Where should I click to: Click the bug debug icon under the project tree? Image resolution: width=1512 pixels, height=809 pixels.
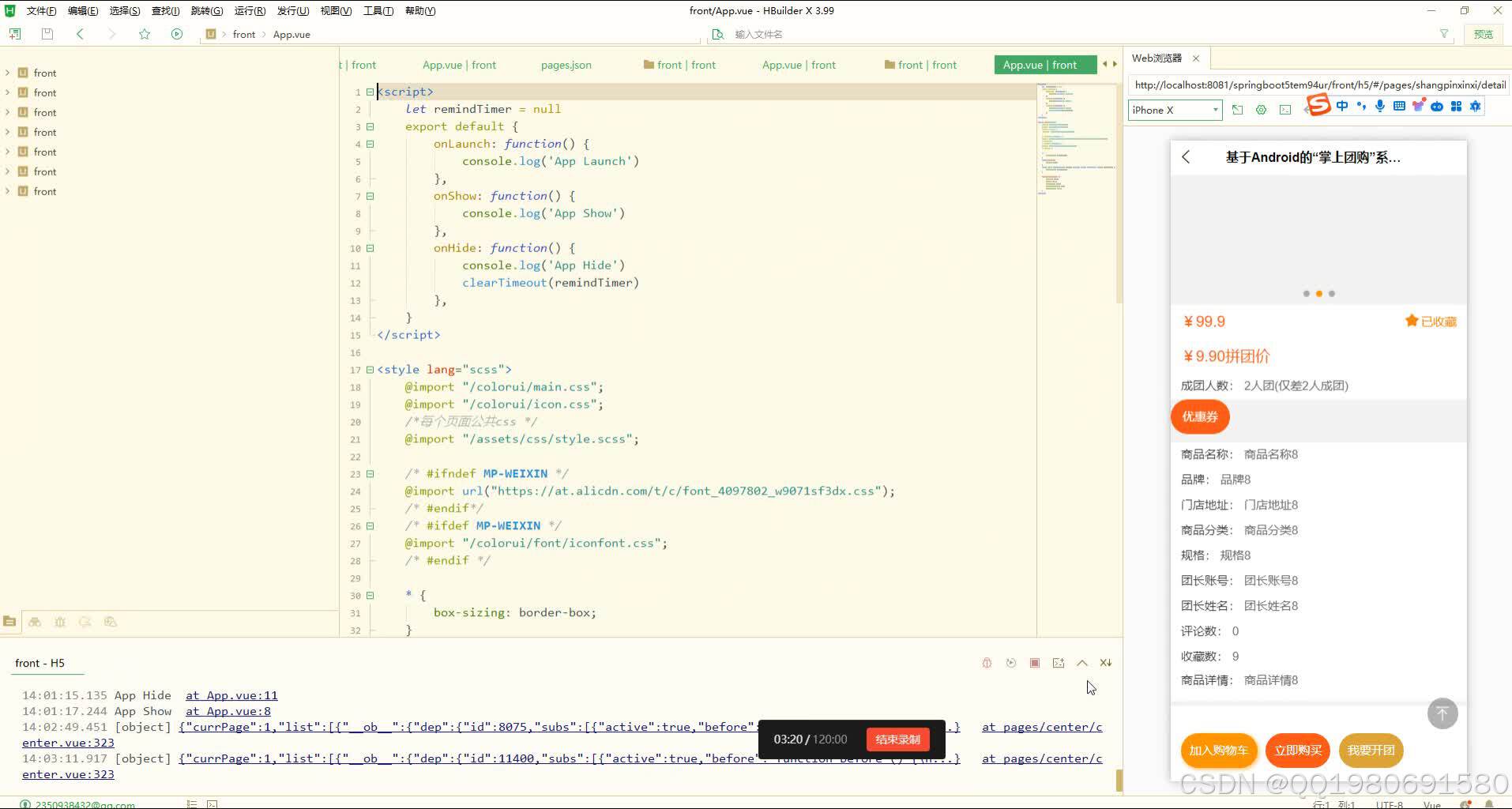(x=60, y=622)
